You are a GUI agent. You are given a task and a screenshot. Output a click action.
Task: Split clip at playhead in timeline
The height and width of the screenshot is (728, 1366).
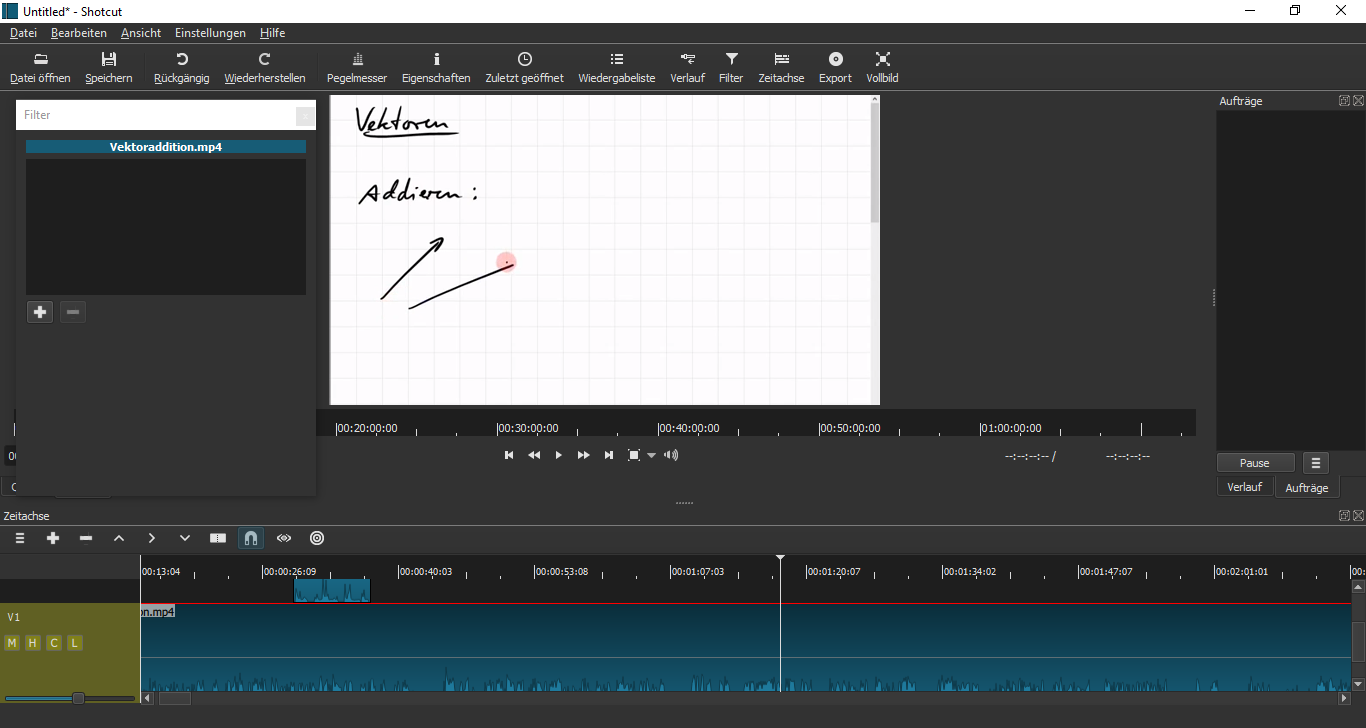pyautogui.click(x=218, y=538)
